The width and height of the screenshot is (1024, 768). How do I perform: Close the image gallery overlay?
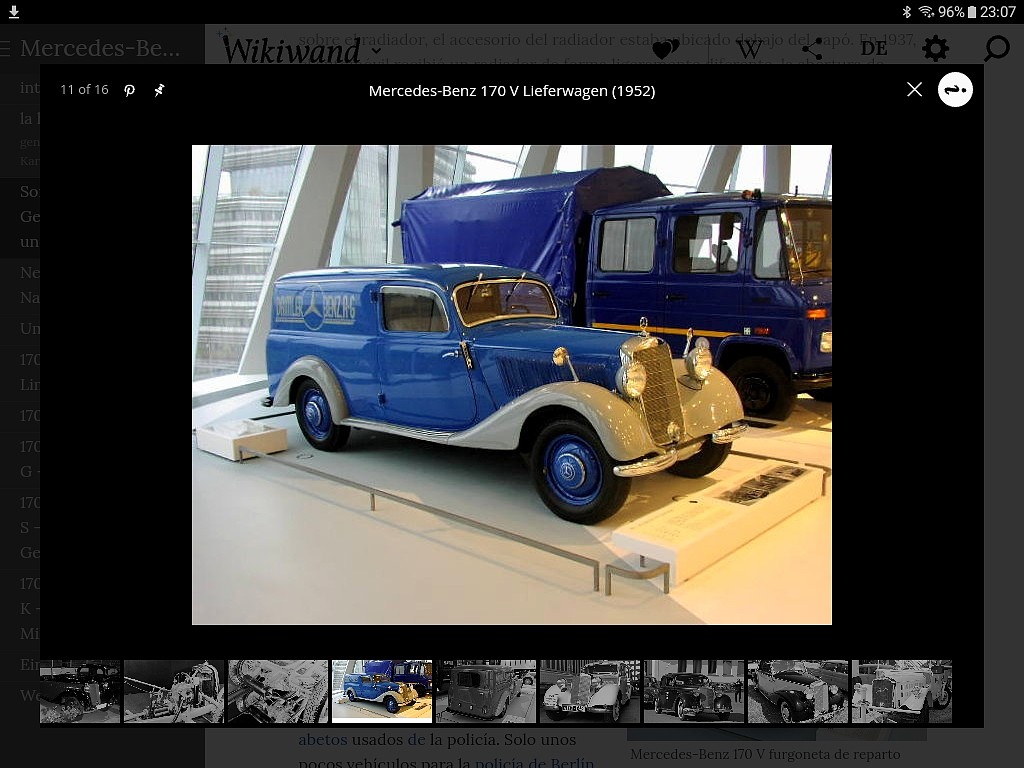click(x=914, y=89)
